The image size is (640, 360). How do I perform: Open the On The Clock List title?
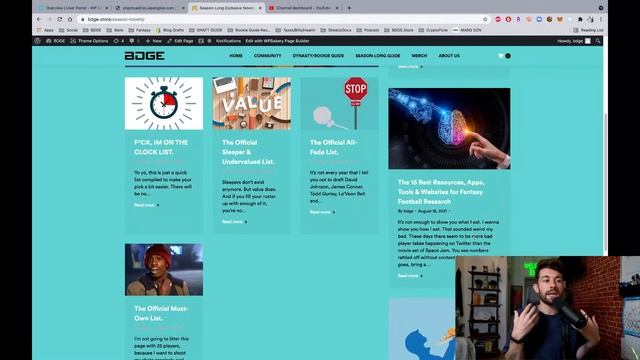[x=161, y=147]
